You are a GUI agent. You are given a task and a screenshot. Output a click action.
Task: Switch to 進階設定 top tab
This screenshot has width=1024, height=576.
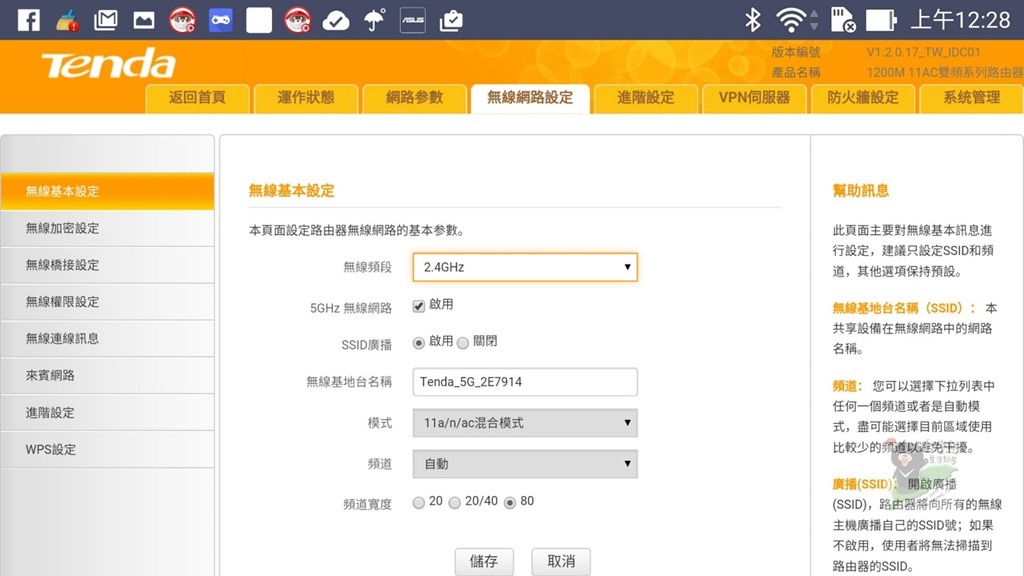646,99
